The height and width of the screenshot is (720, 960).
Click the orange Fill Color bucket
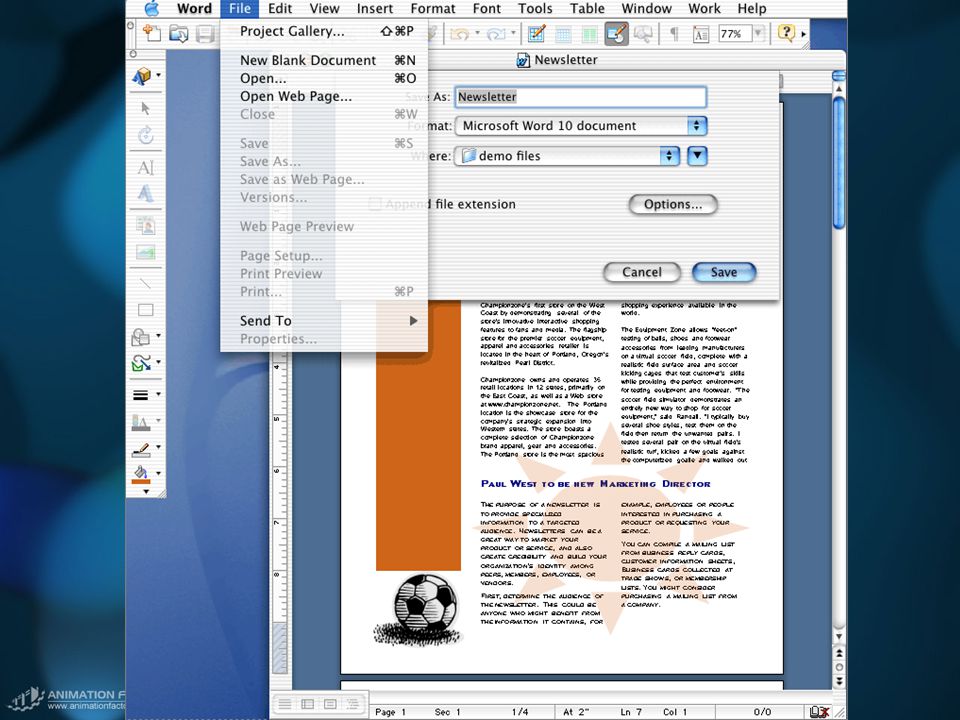point(141,475)
